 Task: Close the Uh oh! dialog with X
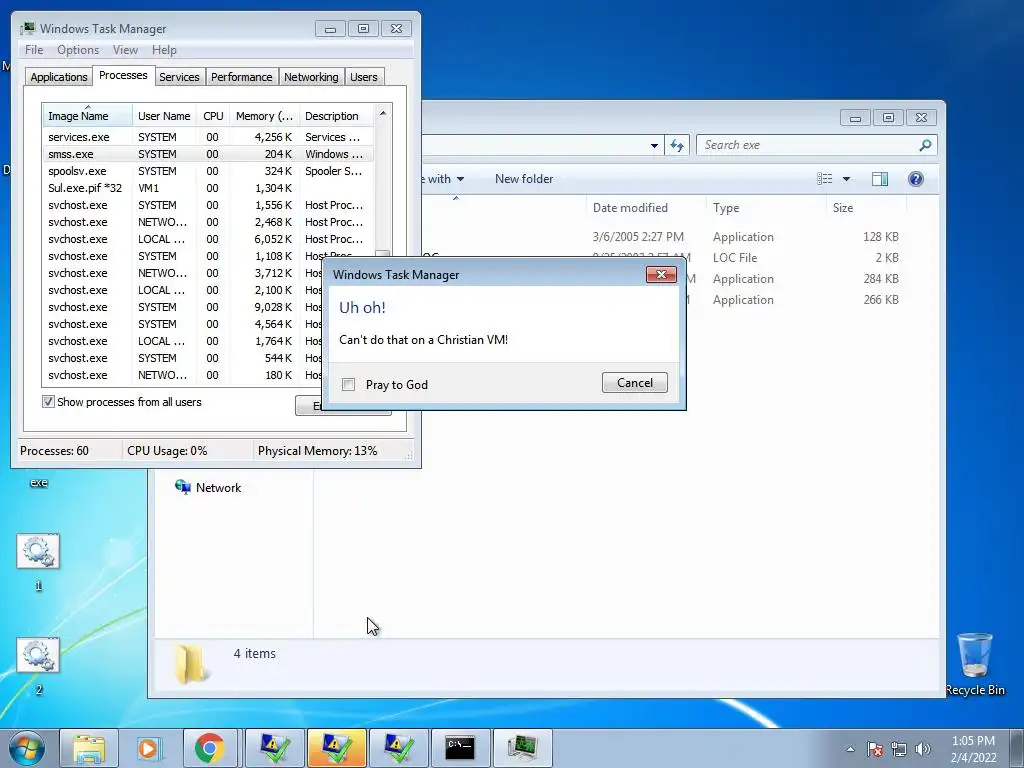[x=661, y=274]
